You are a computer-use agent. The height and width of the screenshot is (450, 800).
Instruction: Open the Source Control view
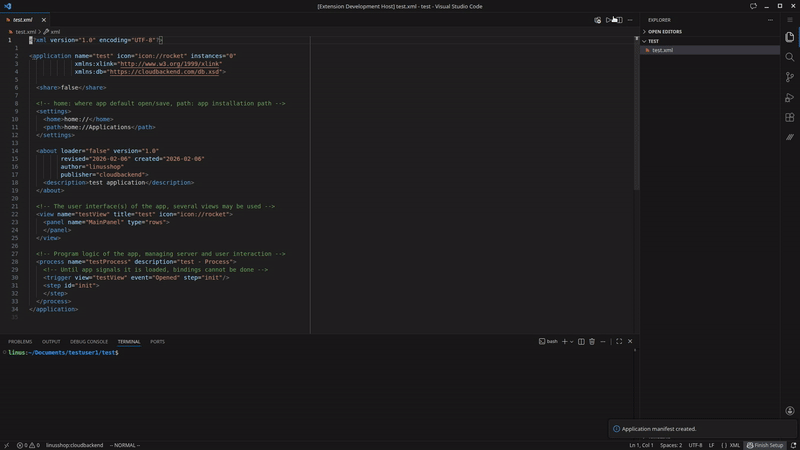[790, 77]
